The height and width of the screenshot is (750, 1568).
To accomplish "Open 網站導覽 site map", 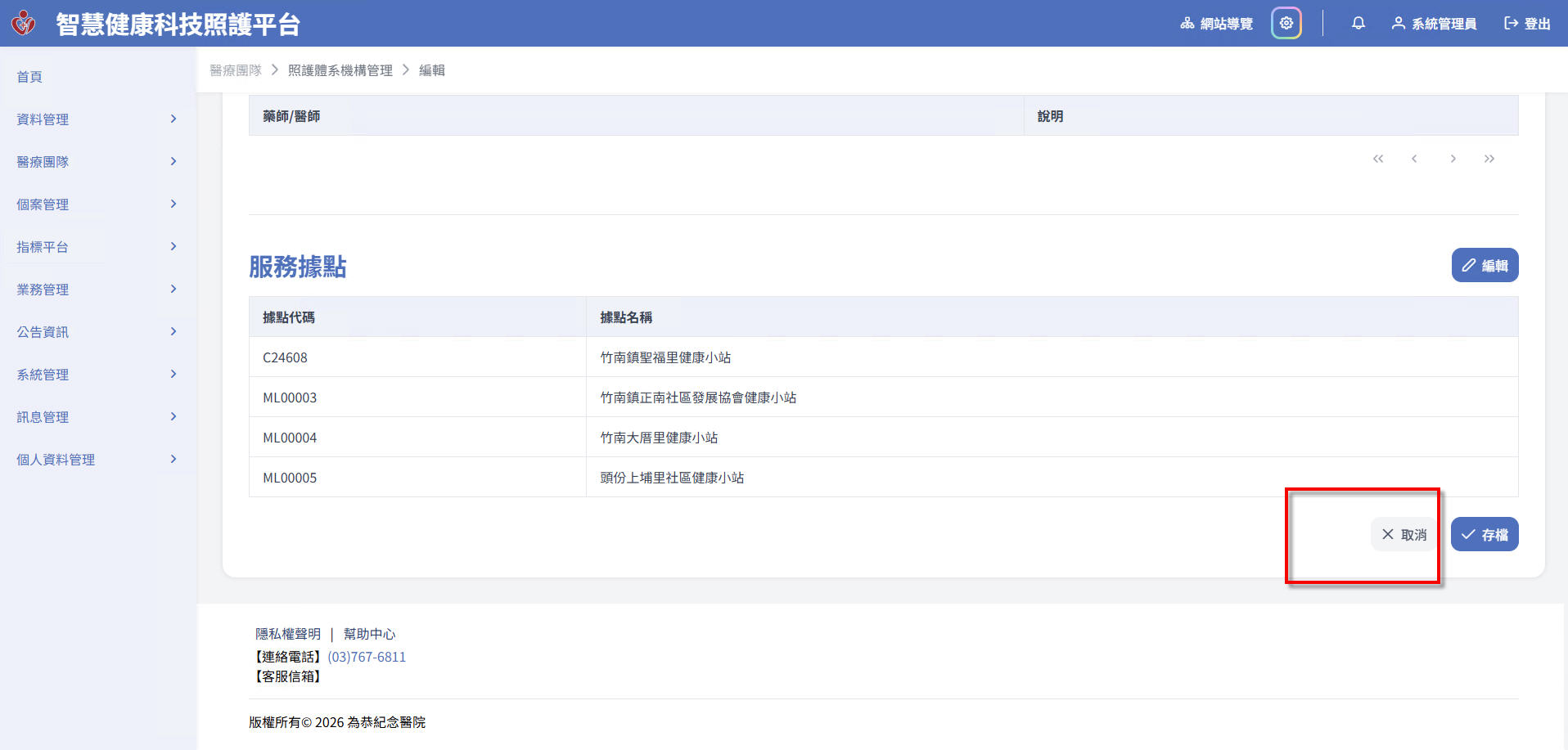I will (1216, 24).
